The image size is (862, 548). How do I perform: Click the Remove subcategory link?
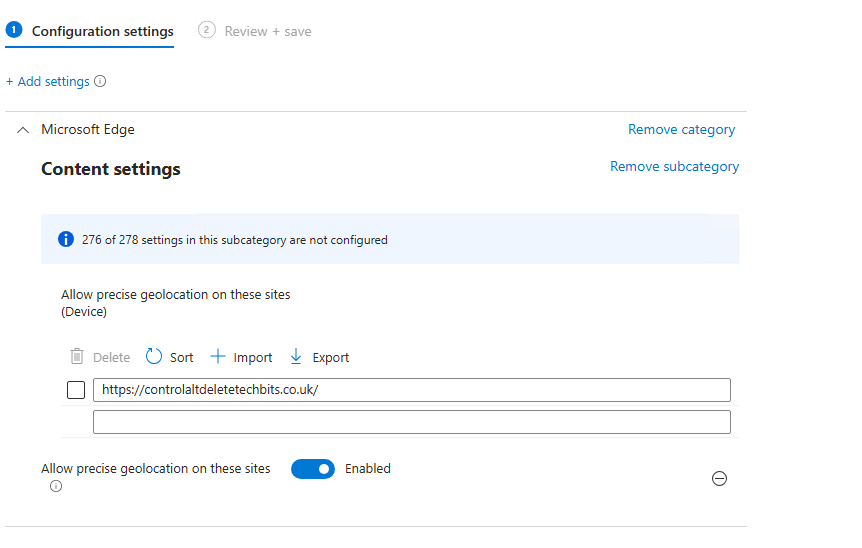coord(675,167)
